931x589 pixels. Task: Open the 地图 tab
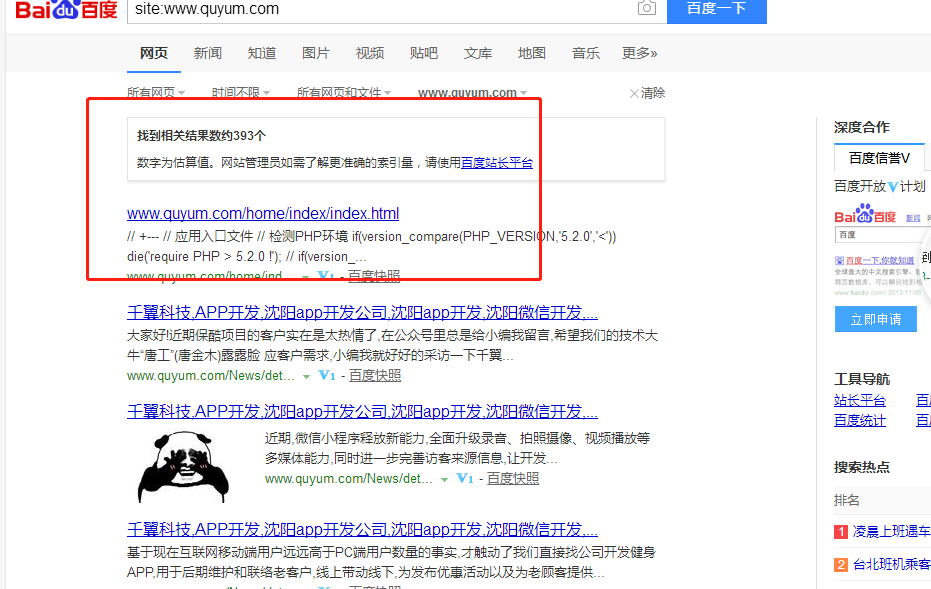(532, 53)
